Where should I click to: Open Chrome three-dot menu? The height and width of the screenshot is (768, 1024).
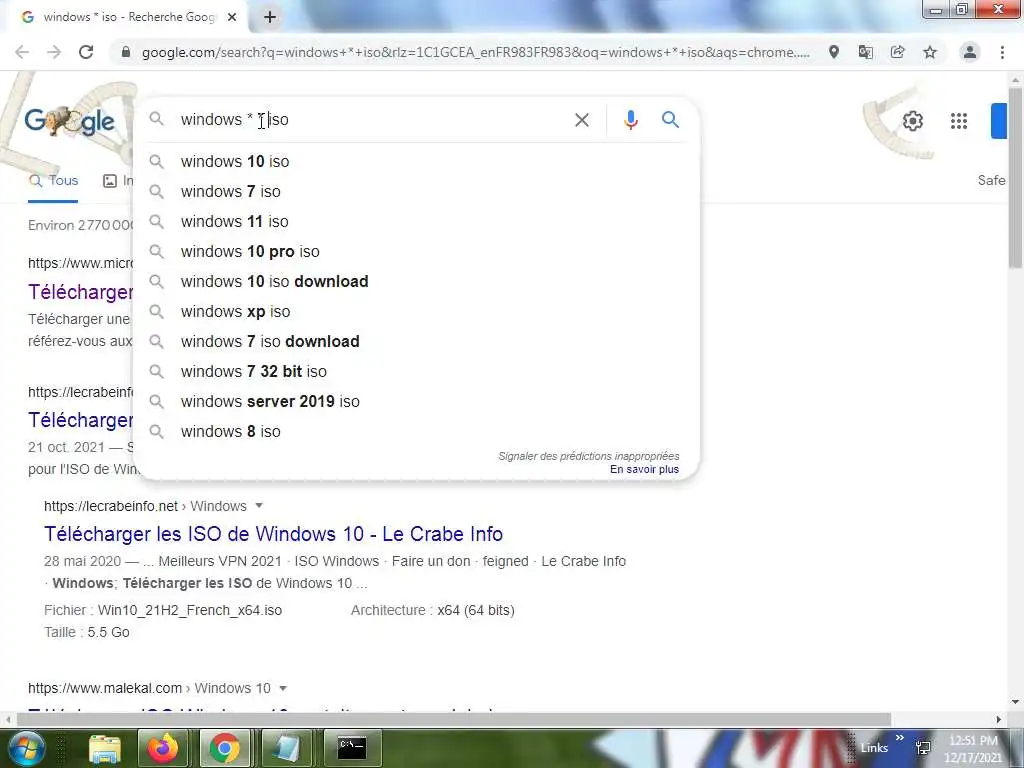coord(1002,52)
